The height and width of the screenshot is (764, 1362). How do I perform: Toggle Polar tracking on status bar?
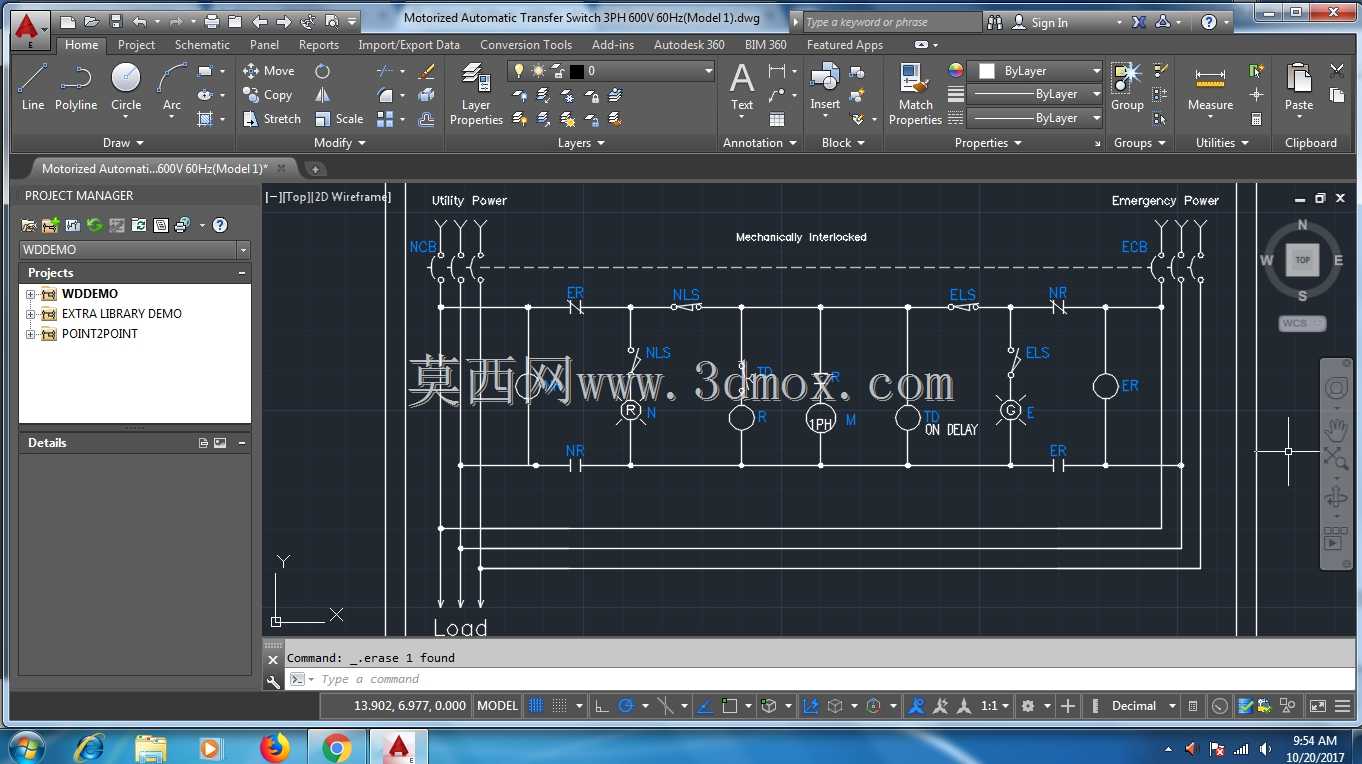(627, 706)
